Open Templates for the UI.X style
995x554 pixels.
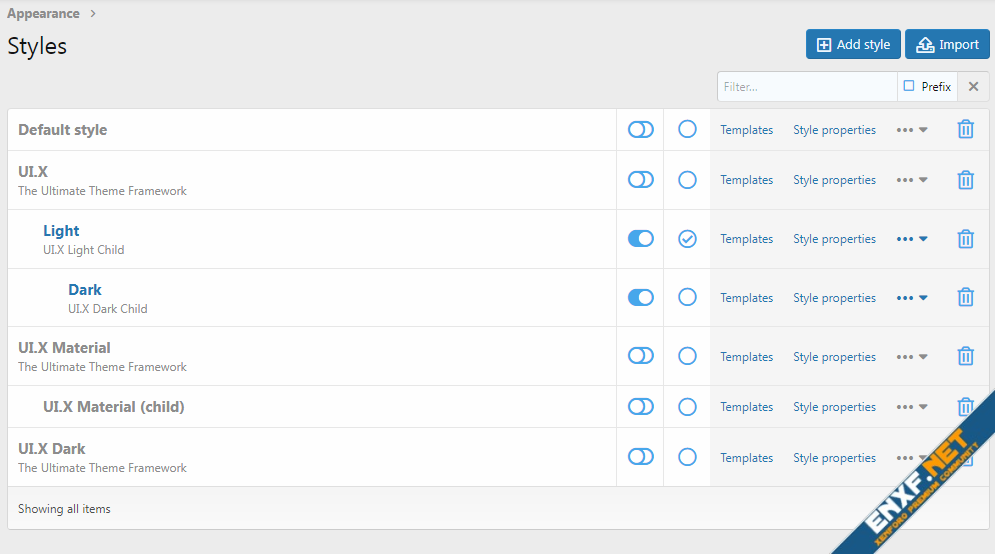coord(746,180)
